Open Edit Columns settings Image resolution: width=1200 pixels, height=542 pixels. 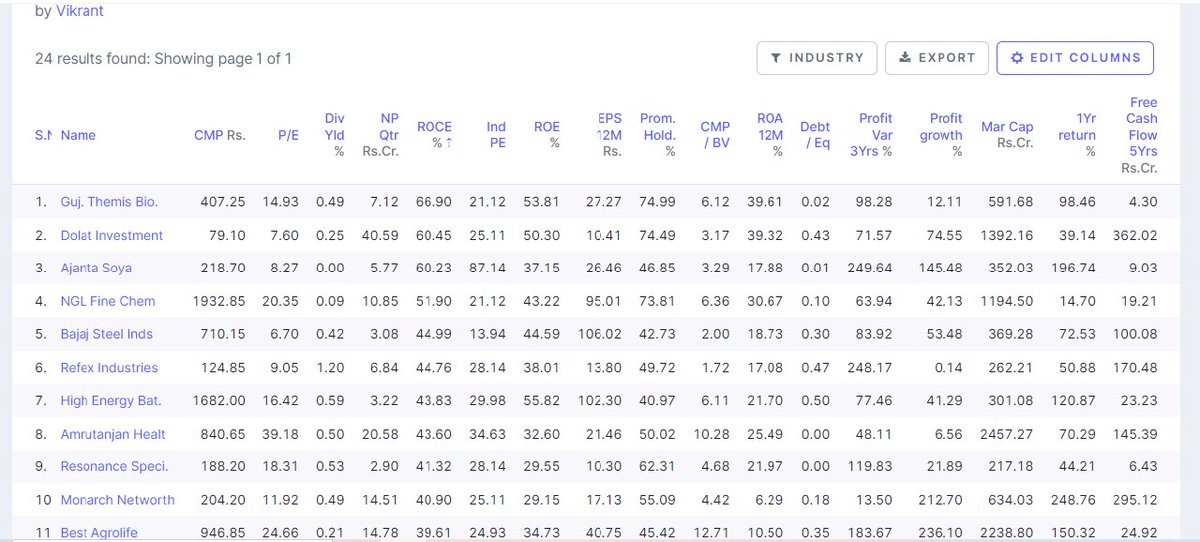[1075, 58]
